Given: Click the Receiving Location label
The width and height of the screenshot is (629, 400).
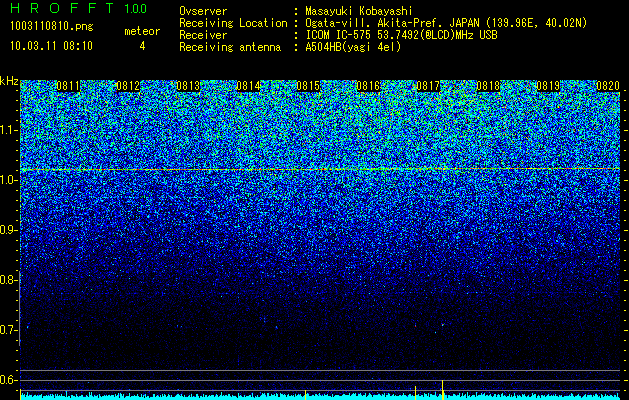Looking at the screenshot, I should point(233,23).
